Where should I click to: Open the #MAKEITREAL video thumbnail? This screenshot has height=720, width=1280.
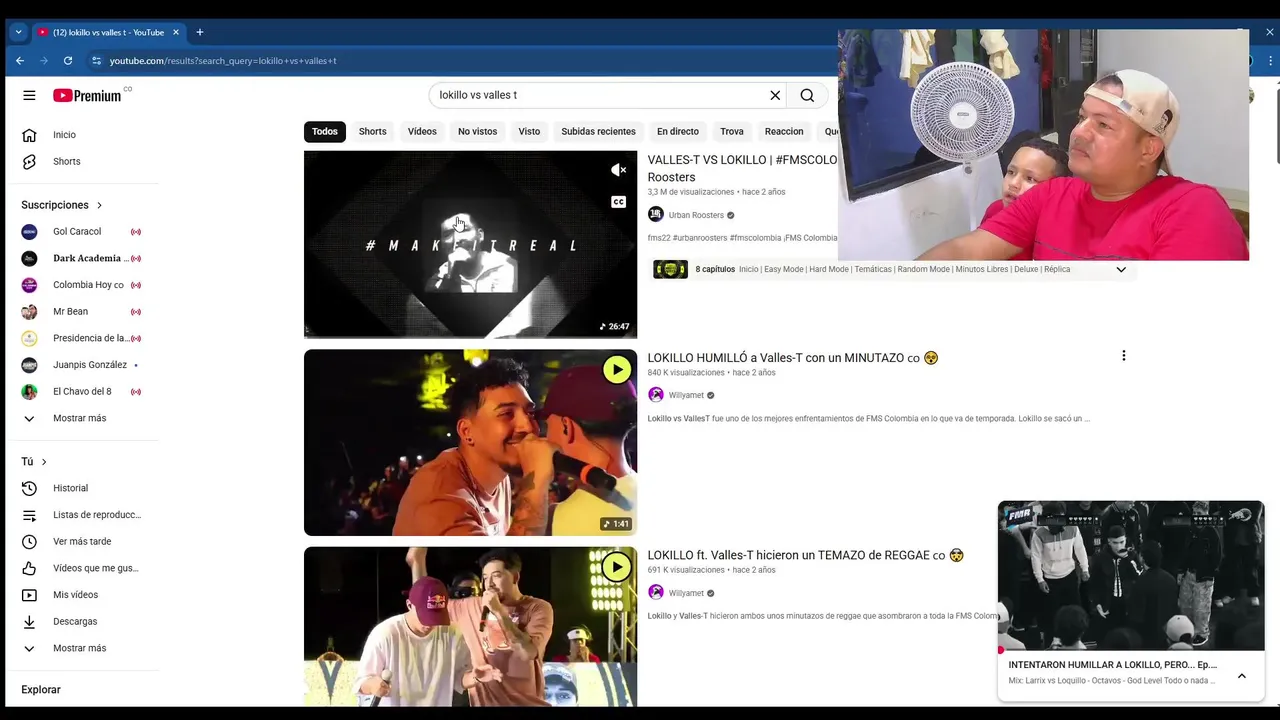(x=470, y=244)
